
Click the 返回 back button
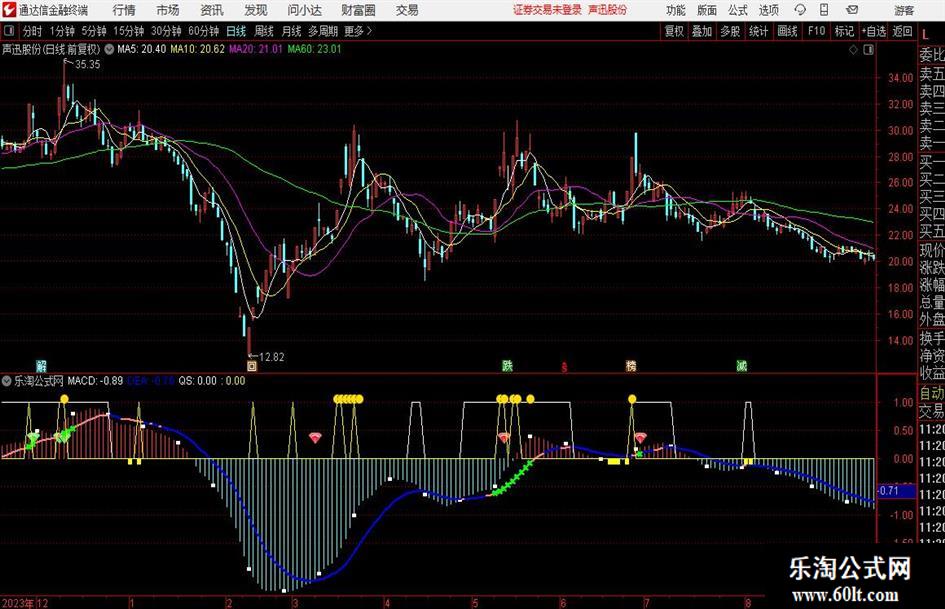[x=902, y=31]
